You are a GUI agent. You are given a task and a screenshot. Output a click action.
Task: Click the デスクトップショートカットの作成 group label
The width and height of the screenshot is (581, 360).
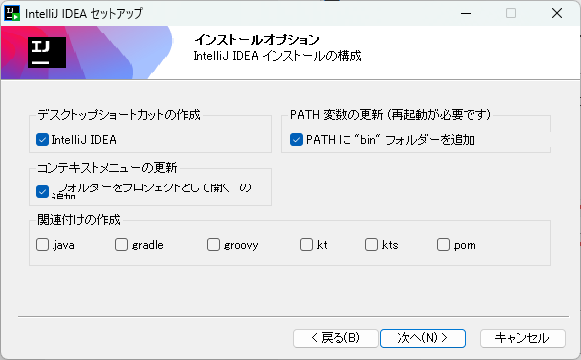119,114
